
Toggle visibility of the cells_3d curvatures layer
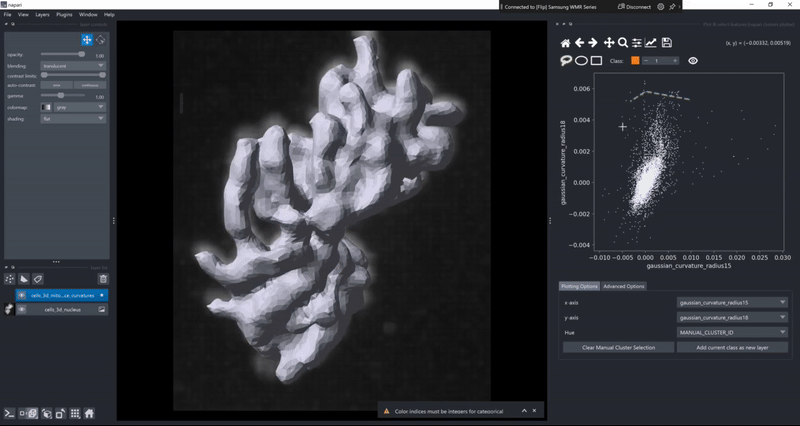click(x=21, y=295)
